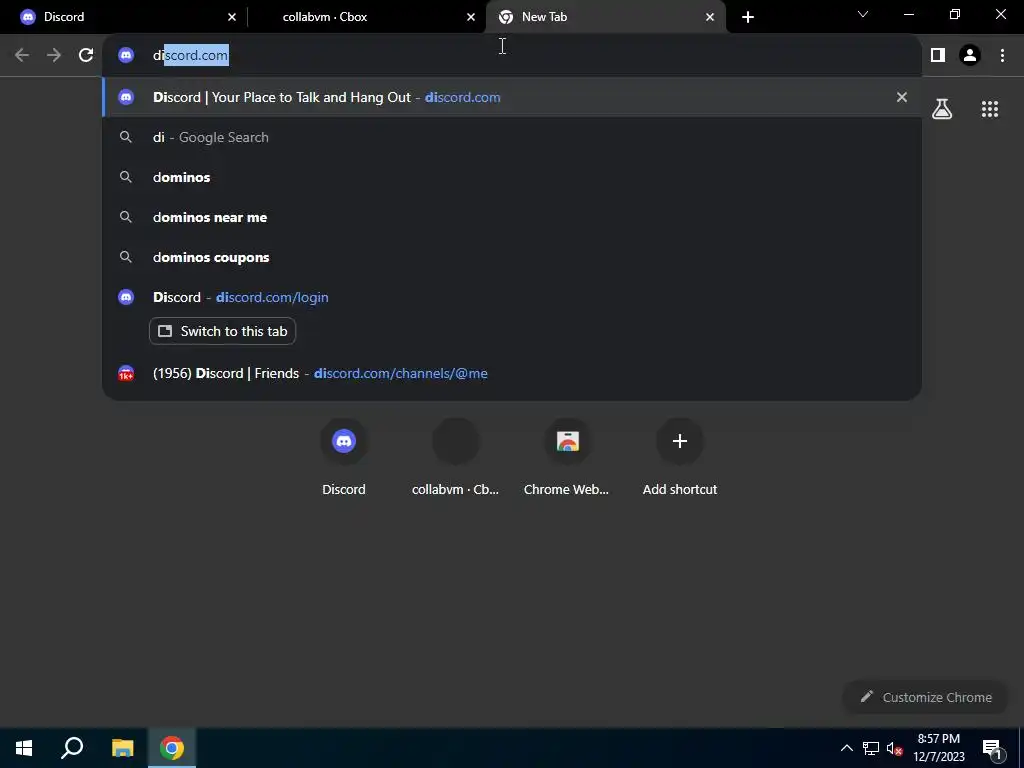Click the muted volume tray icon
The width and height of the screenshot is (1024, 768).
(x=895, y=748)
